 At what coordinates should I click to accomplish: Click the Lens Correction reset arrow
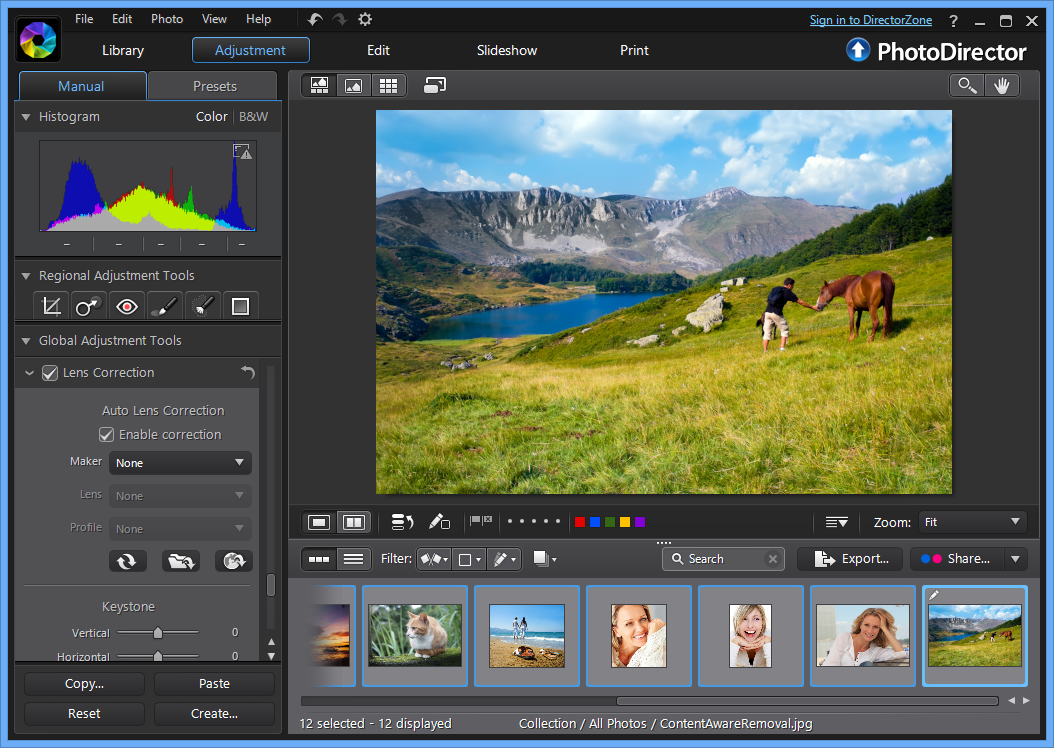point(248,372)
